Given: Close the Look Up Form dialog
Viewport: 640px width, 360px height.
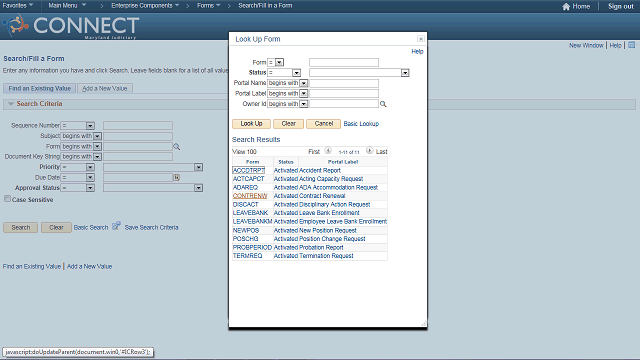Looking at the screenshot, I should tap(420, 39).
